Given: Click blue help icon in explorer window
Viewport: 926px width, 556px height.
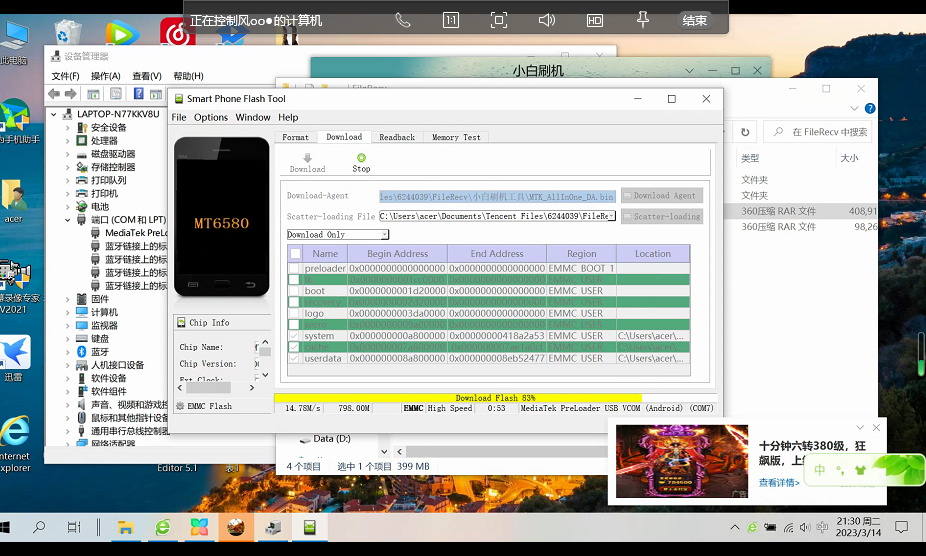Looking at the screenshot, I should [870, 108].
